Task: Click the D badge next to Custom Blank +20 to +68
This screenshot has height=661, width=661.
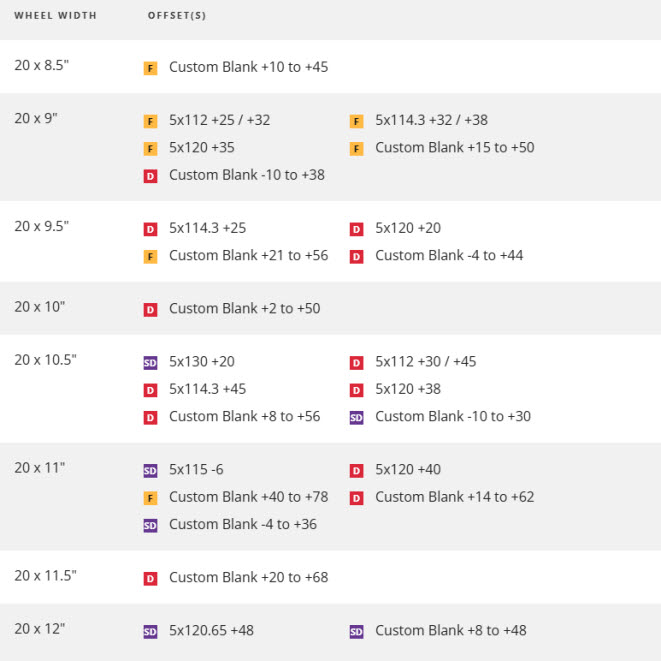Action: (151, 578)
